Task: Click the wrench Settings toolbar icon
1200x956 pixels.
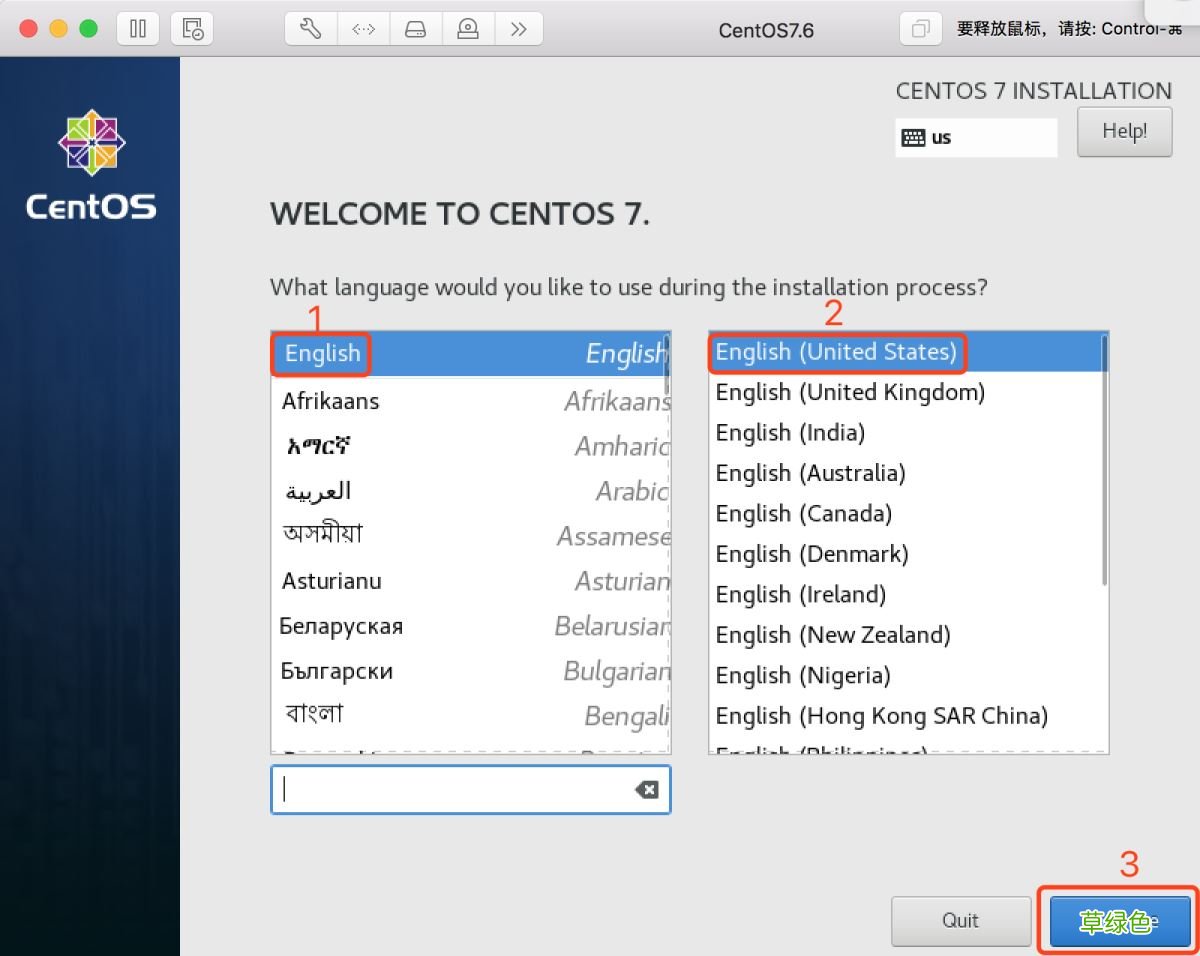Action: pyautogui.click(x=310, y=28)
